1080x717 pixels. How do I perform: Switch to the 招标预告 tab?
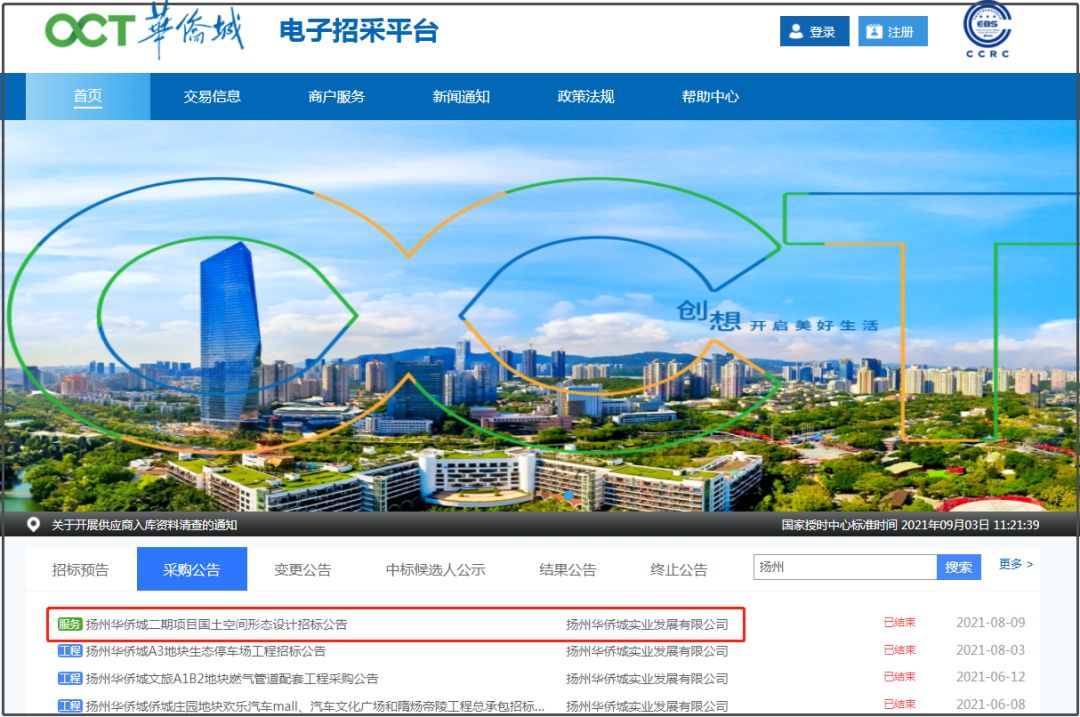point(80,570)
